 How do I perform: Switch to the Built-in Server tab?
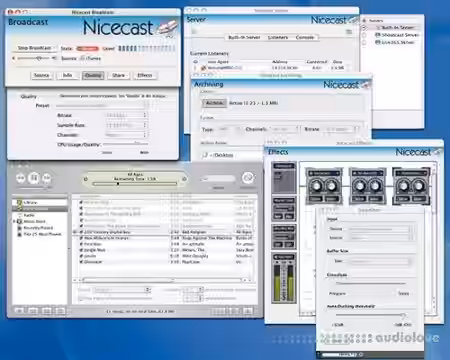(244, 37)
